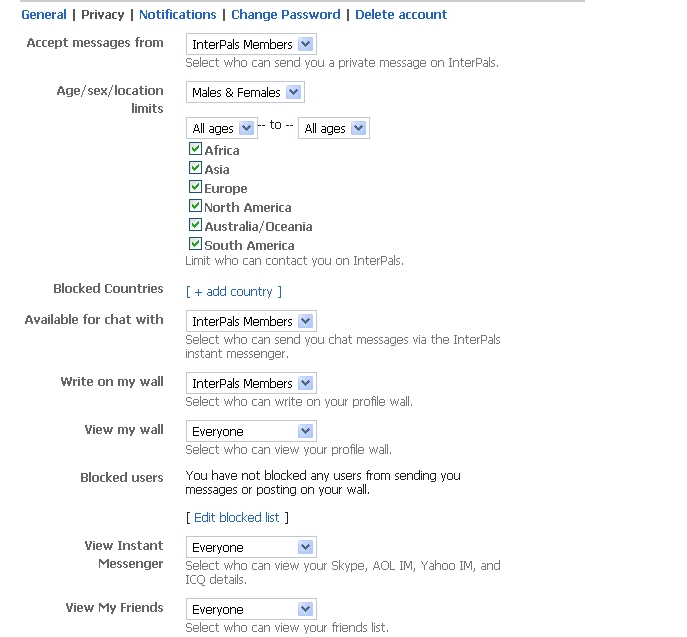Open Write on my wall dropdown
The image size is (687, 637).
point(251,383)
